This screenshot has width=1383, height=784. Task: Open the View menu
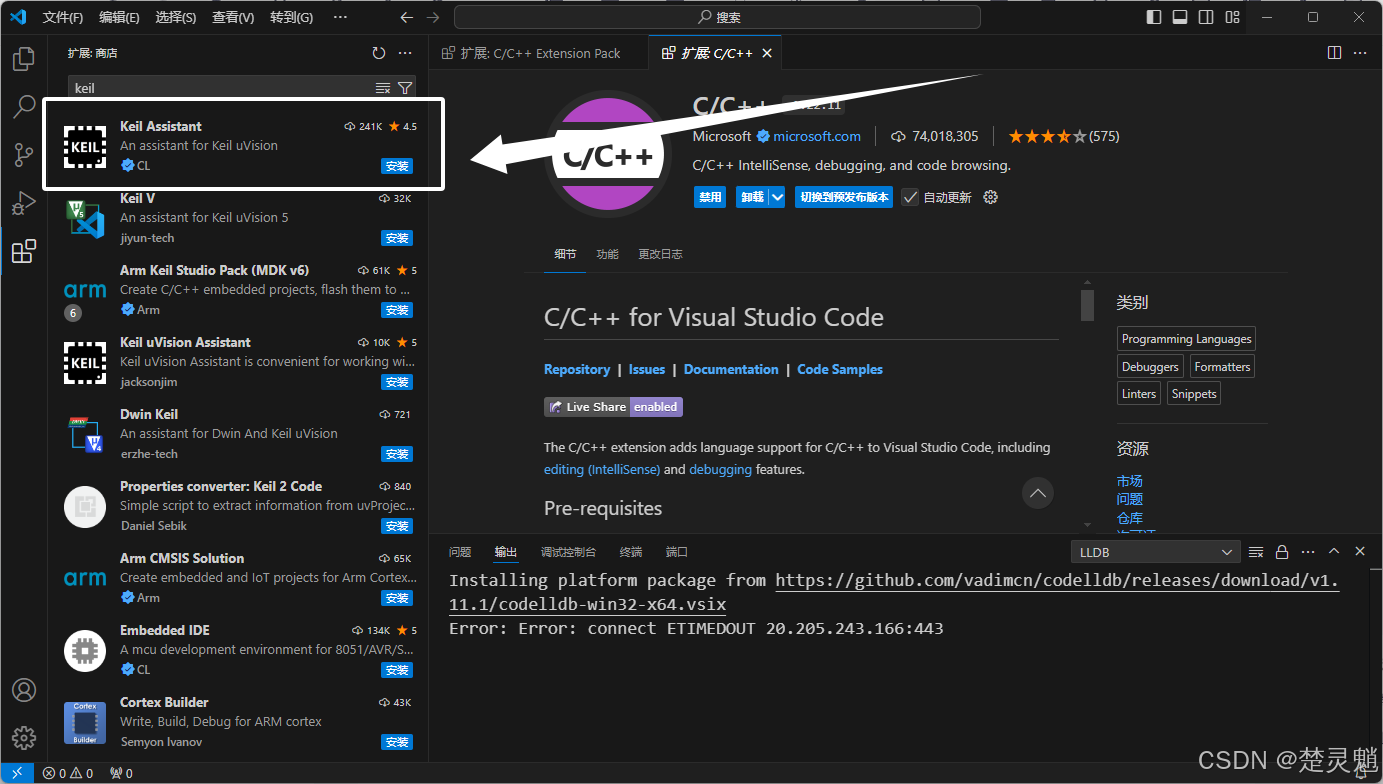click(233, 17)
